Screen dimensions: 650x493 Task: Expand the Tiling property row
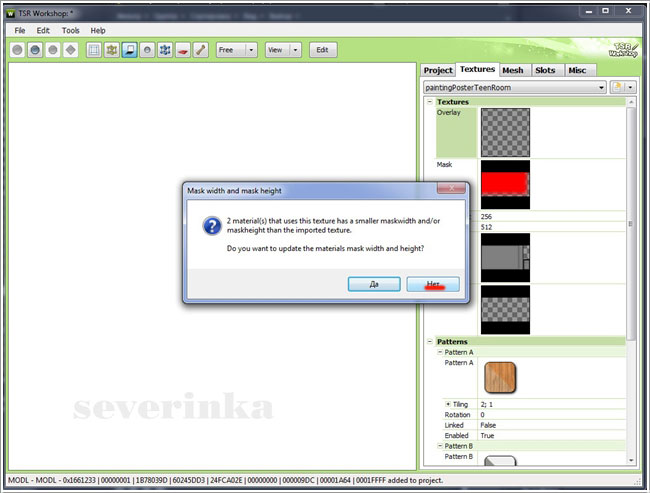[449, 404]
